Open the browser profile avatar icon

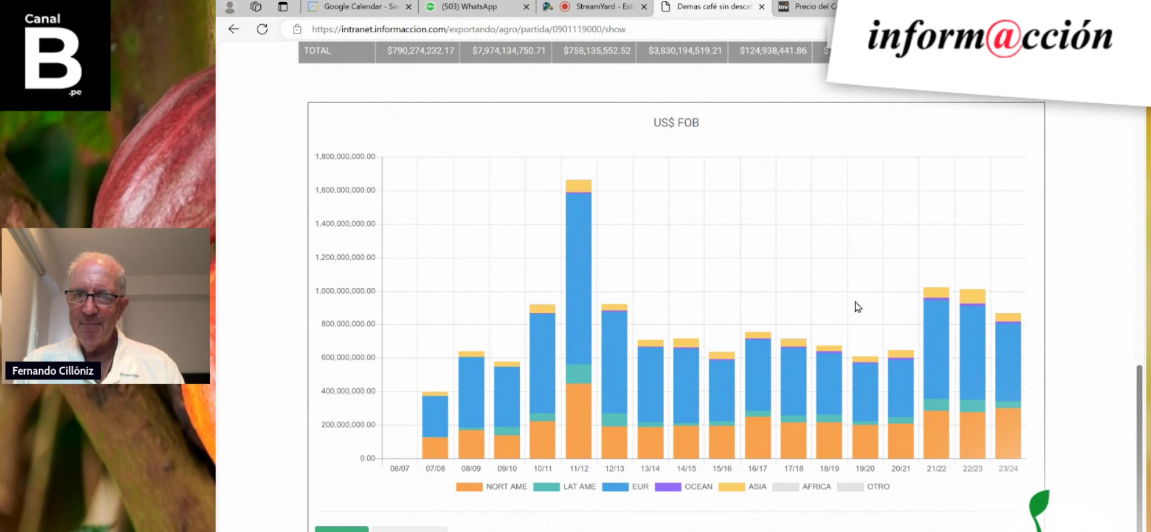(x=230, y=7)
